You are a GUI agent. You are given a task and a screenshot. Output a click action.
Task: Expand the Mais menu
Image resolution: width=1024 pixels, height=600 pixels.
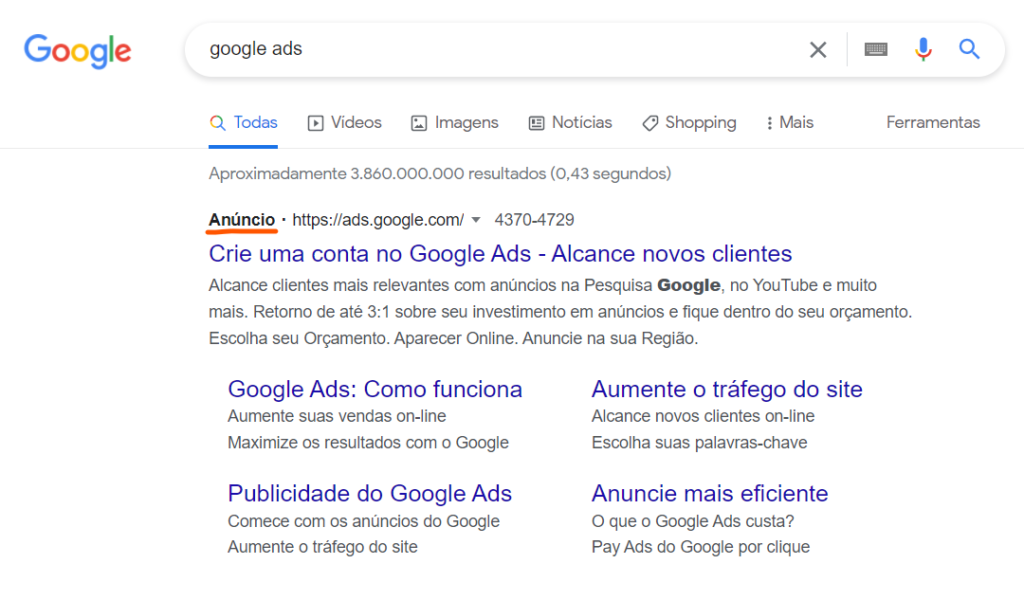790,123
